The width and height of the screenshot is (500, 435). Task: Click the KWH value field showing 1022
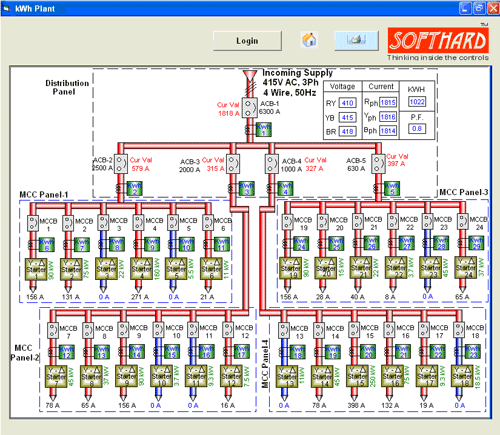pyautogui.click(x=417, y=102)
